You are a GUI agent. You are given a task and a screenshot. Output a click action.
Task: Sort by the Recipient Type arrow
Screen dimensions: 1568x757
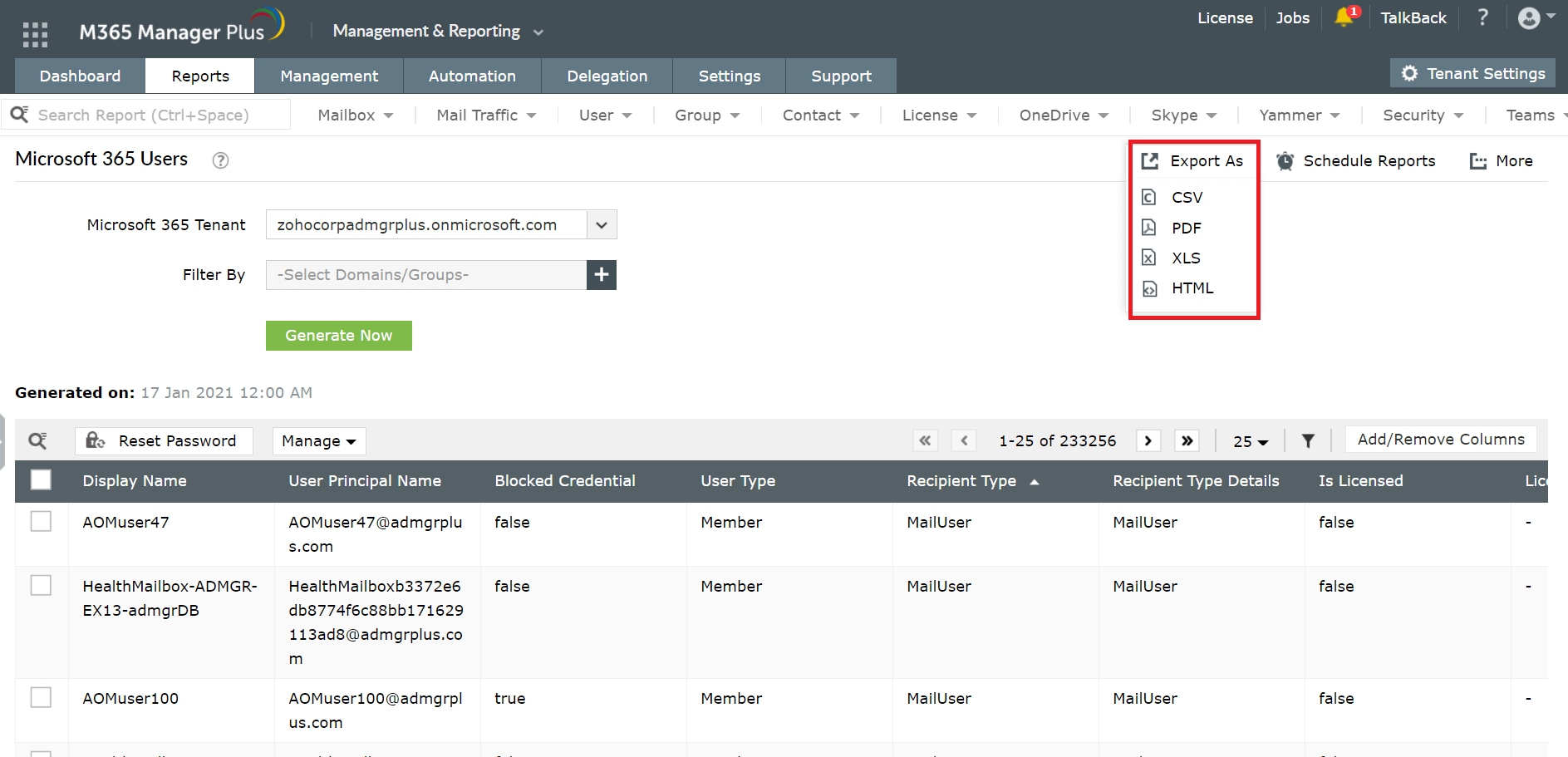click(x=1035, y=482)
